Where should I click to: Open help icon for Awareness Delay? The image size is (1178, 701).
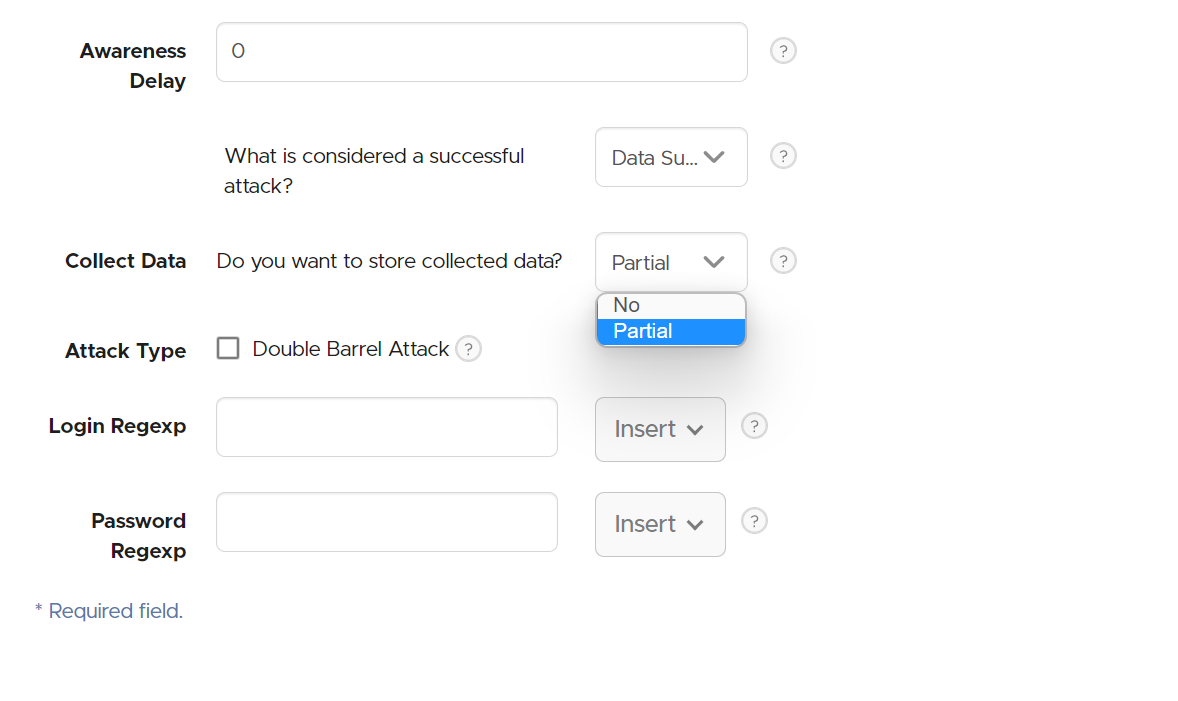(x=783, y=51)
